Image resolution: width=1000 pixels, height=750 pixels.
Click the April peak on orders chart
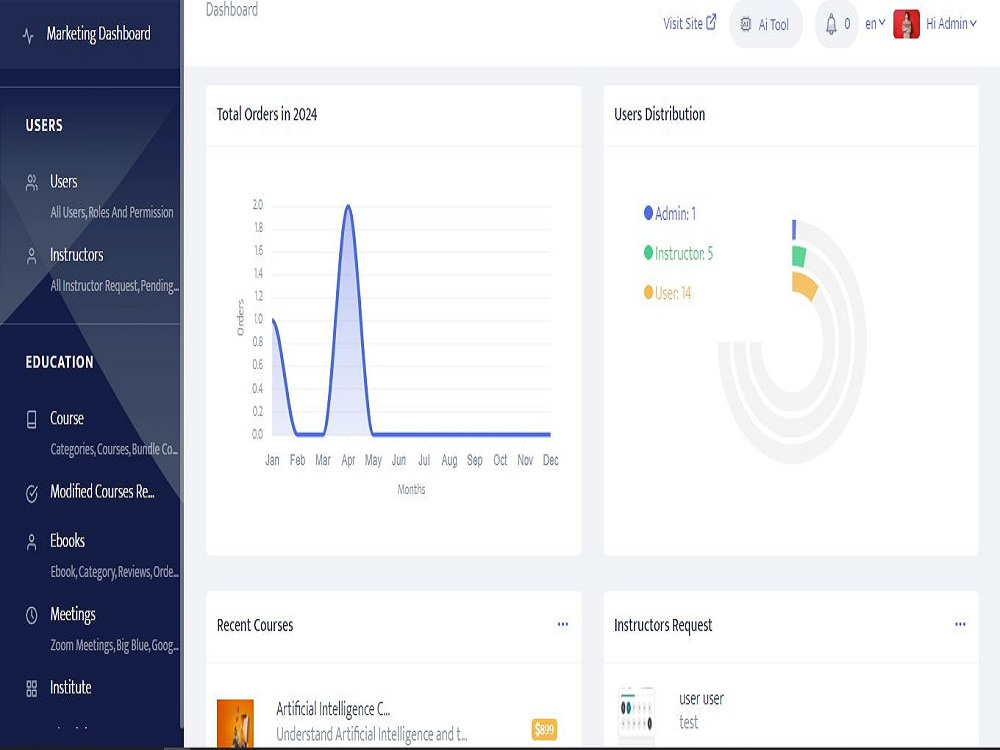click(348, 206)
